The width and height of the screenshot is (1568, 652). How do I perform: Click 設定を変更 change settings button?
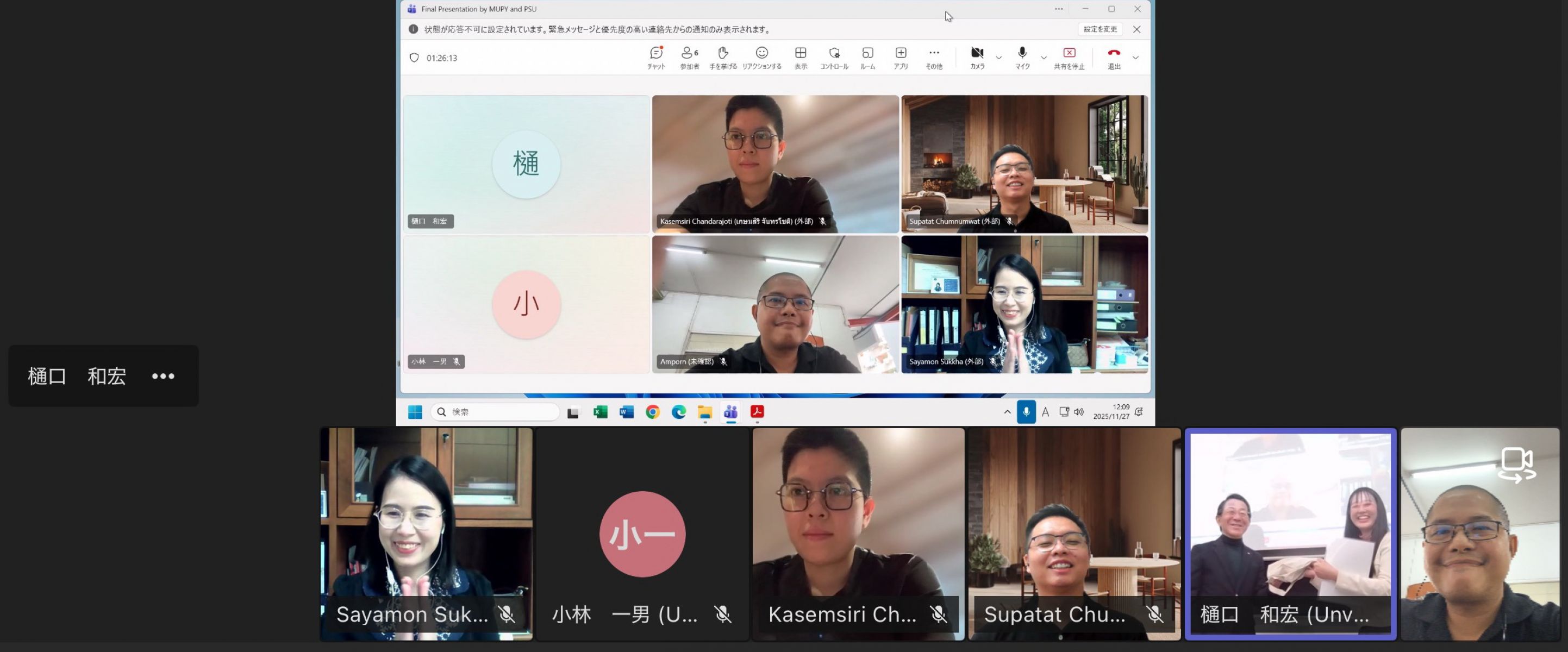tap(1100, 29)
